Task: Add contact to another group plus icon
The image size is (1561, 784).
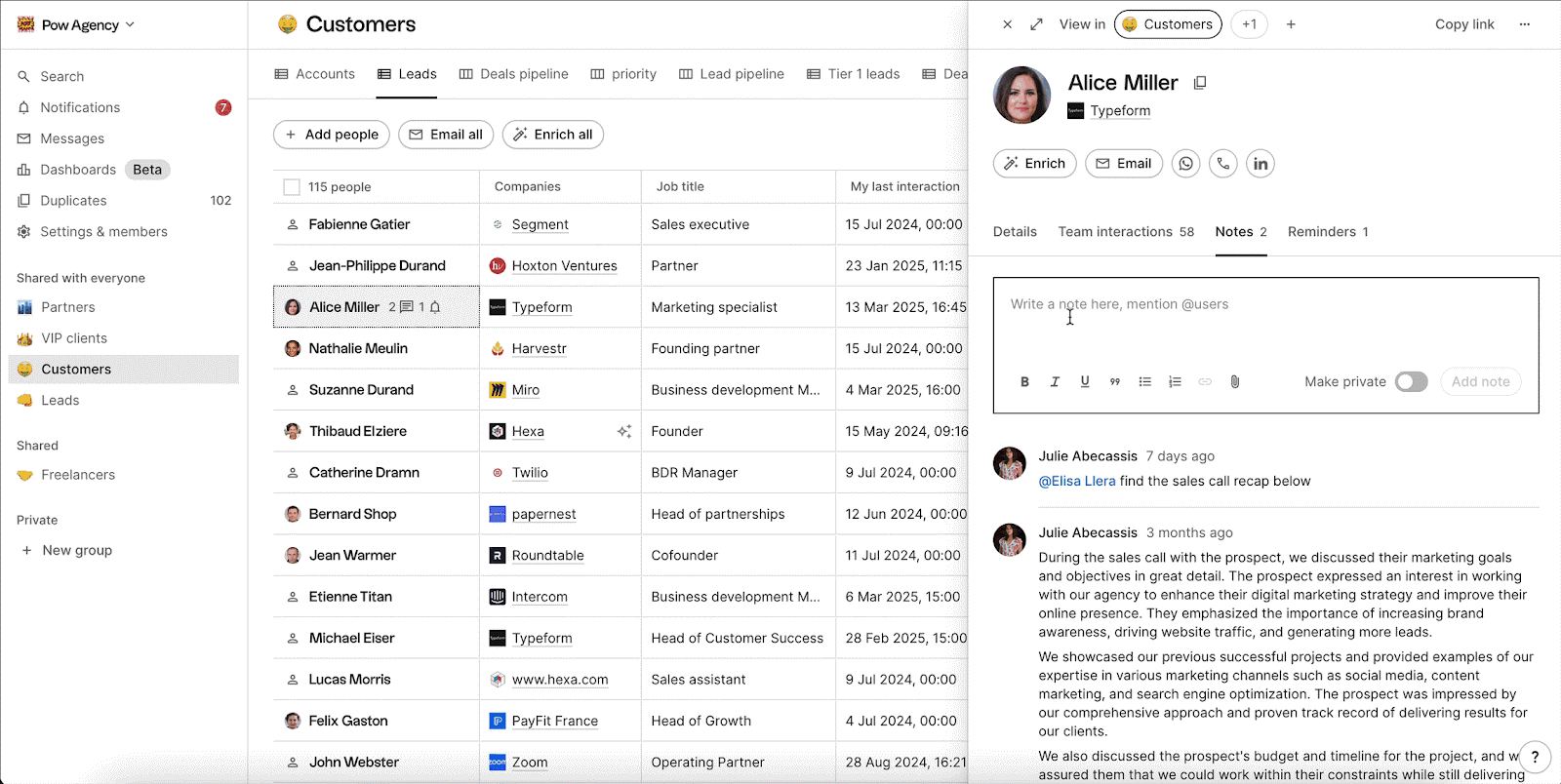Action: (1291, 24)
